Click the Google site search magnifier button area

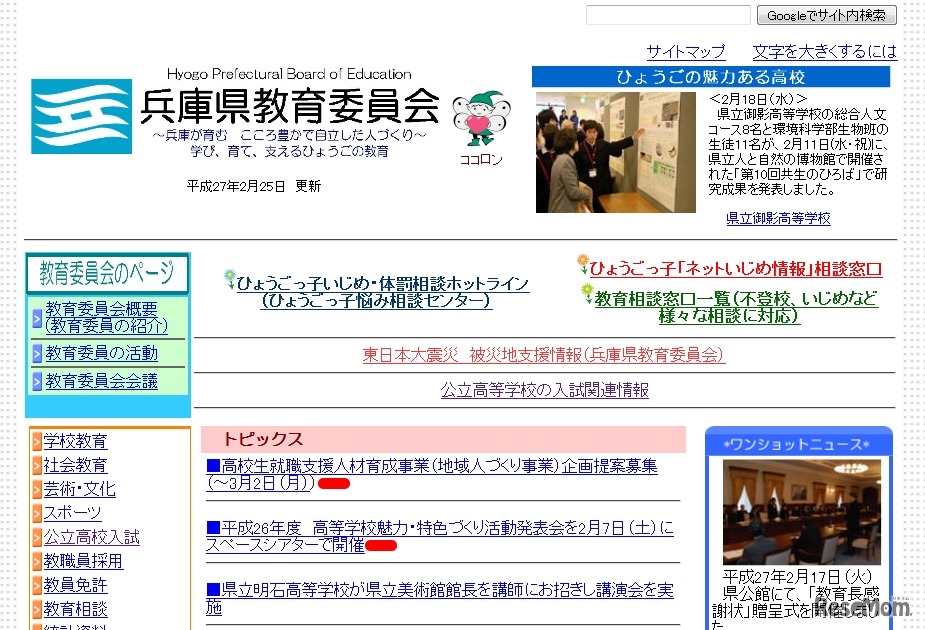[x=828, y=15]
